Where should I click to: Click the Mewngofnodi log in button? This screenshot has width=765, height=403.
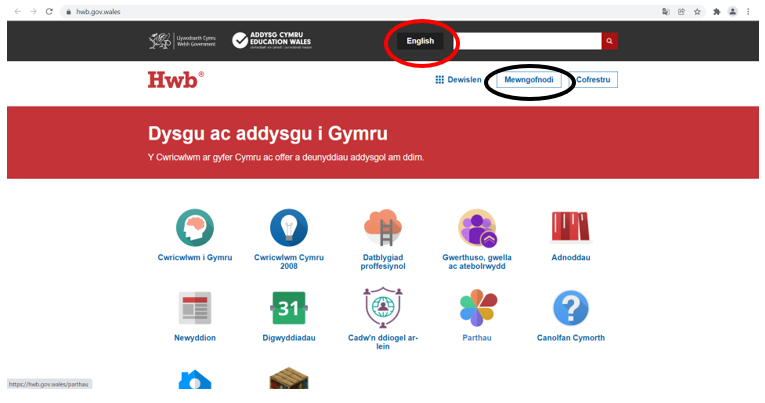tap(529, 80)
